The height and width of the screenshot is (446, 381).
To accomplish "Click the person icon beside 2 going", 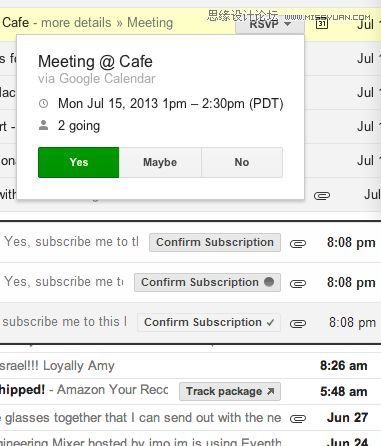I will [x=44, y=126].
